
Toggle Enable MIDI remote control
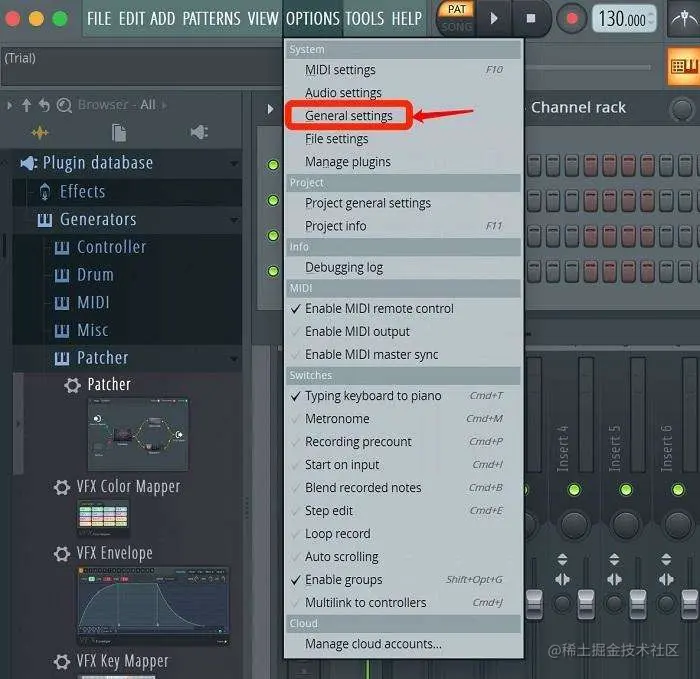coord(403,308)
